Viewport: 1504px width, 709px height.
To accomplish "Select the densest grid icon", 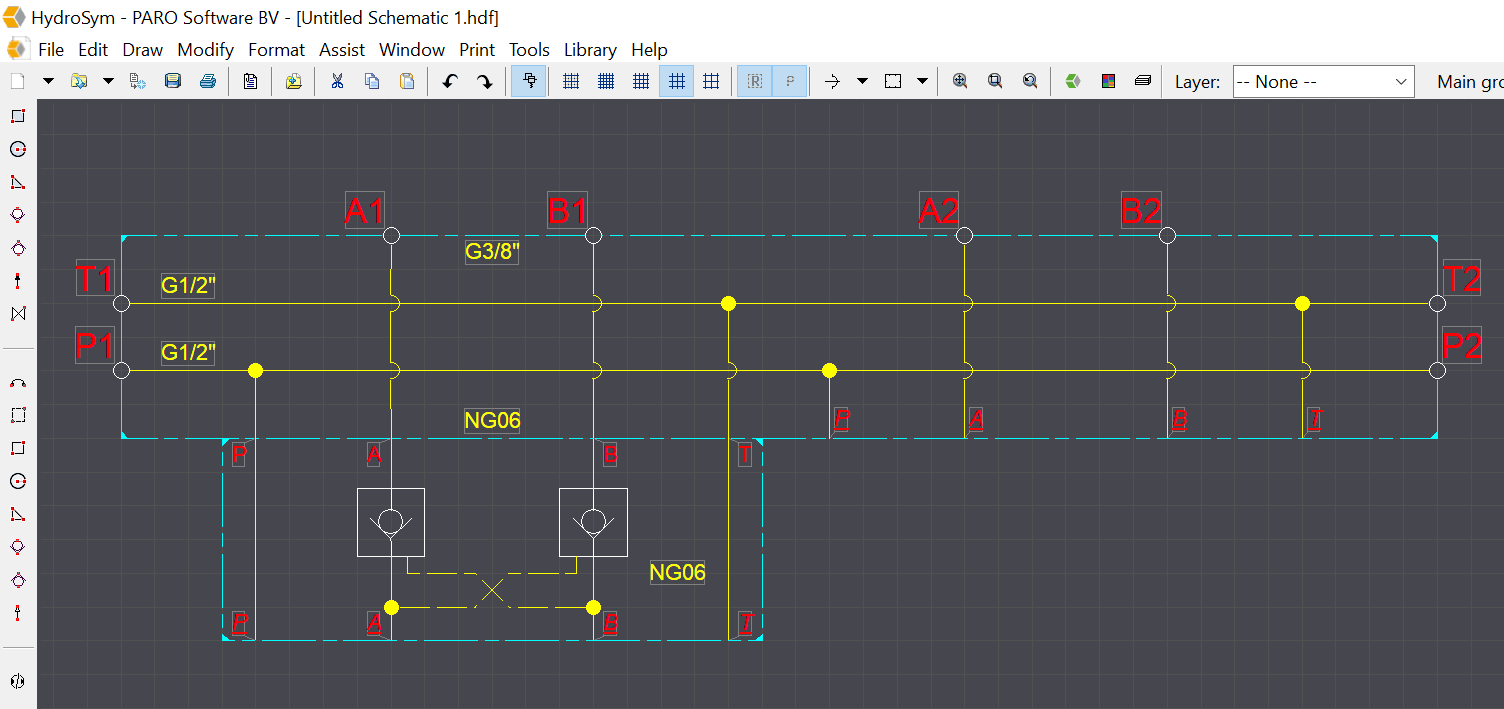I will pyautogui.click(x=606, y=81).
